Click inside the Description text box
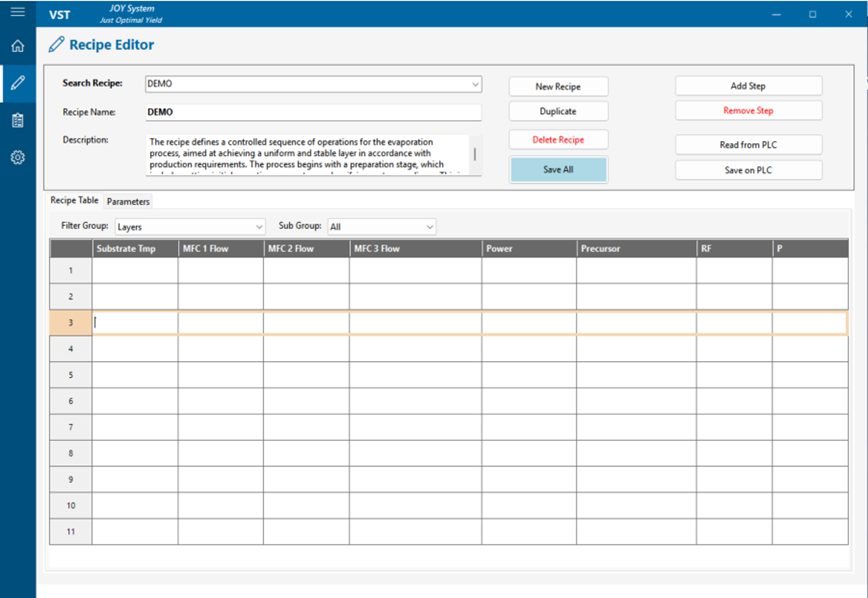The height and width of the screenshot is (598, 868). click(x=307, y=155)
